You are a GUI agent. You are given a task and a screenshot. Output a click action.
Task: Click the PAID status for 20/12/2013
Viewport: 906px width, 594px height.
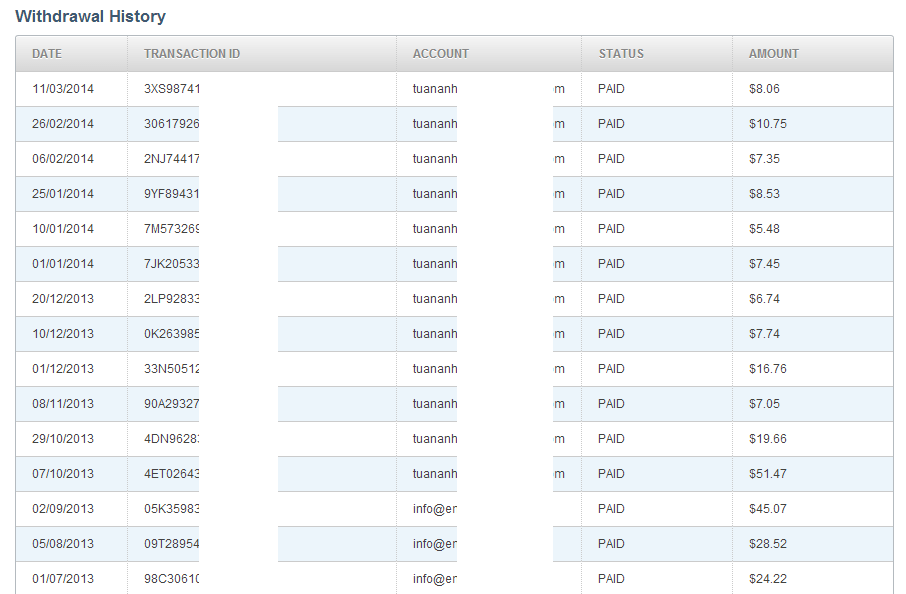tap(611, 299)
